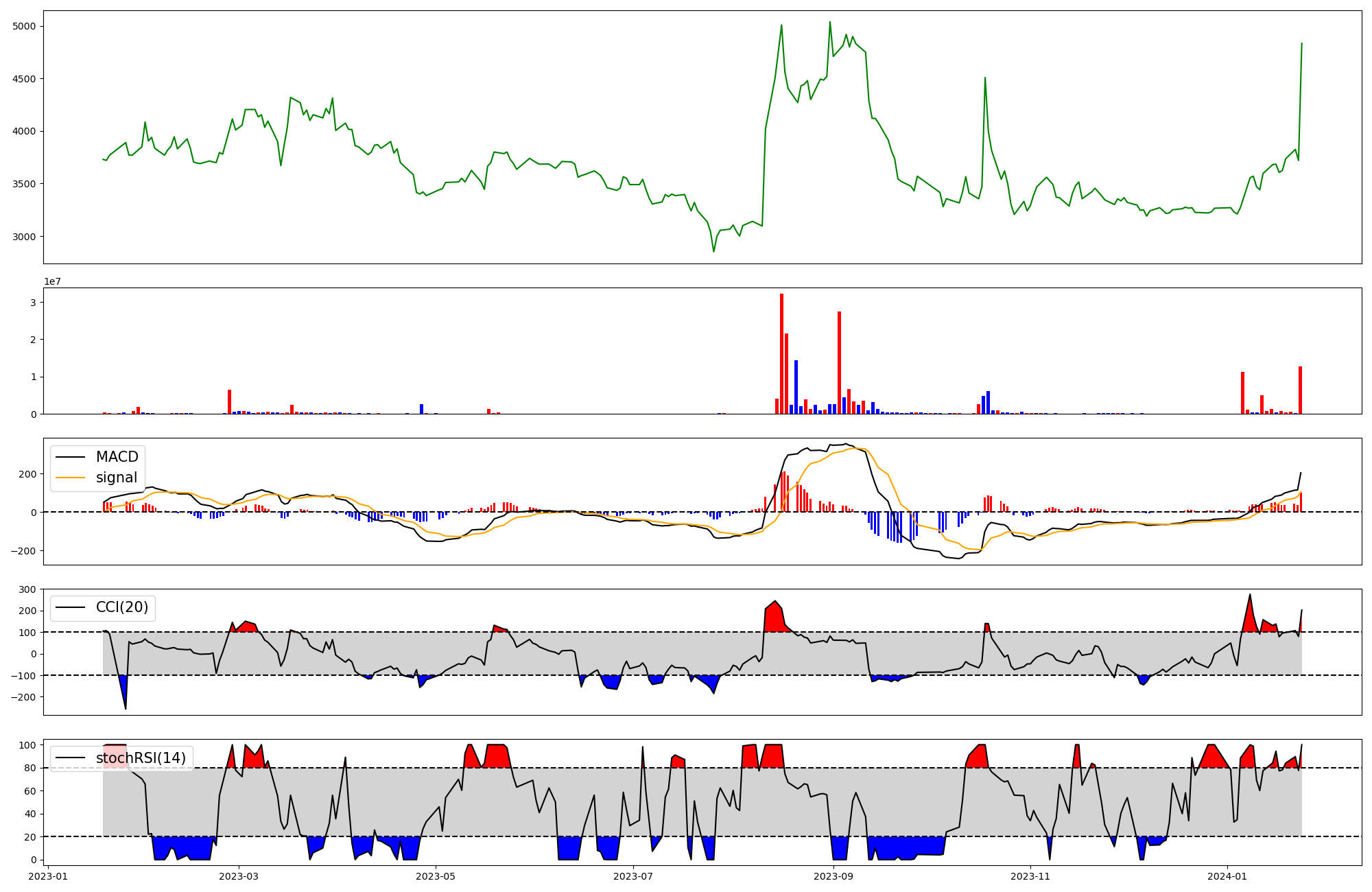Click the 5000 price axis label

point(24,27)
